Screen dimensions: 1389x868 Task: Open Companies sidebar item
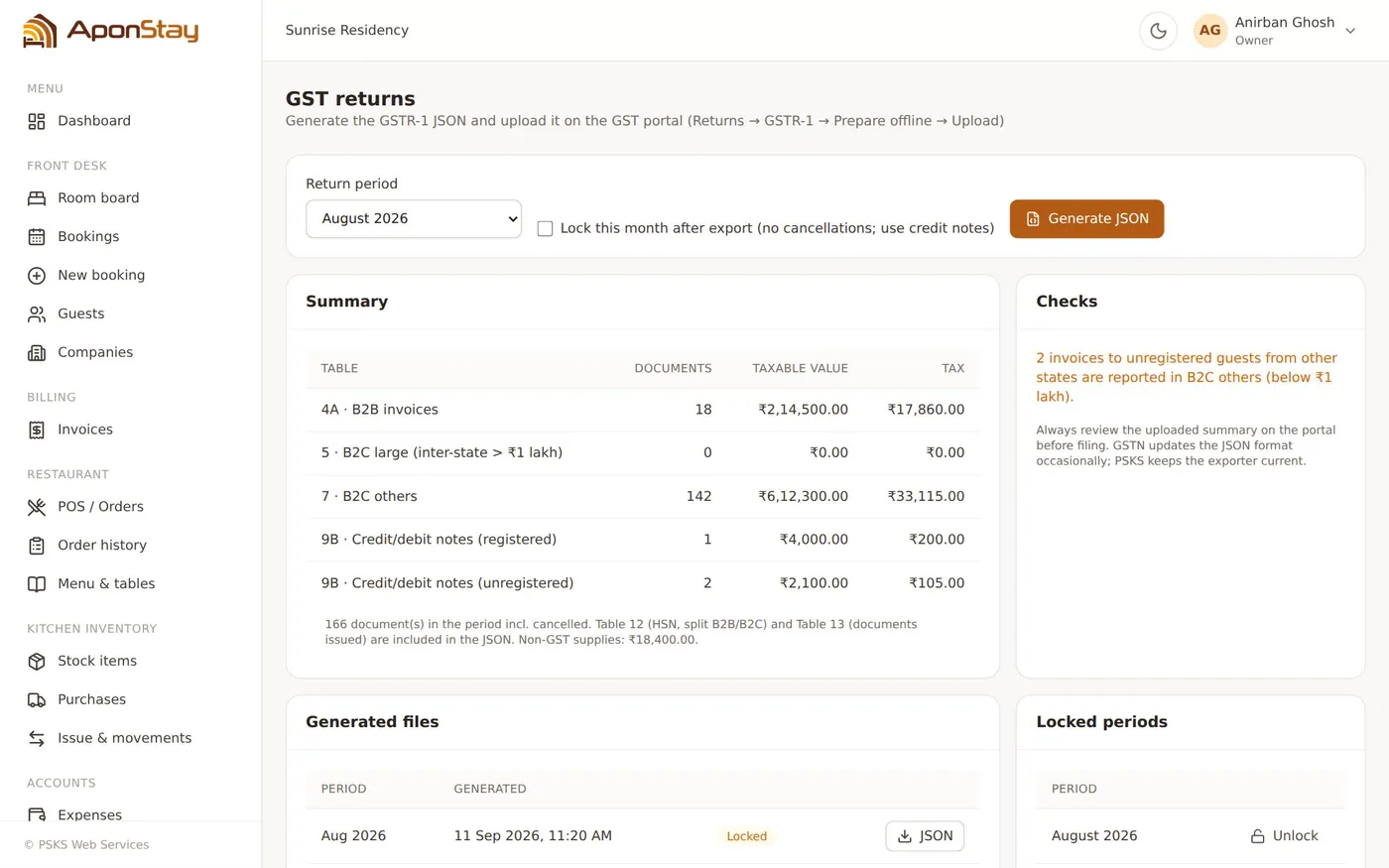point(131,353)
